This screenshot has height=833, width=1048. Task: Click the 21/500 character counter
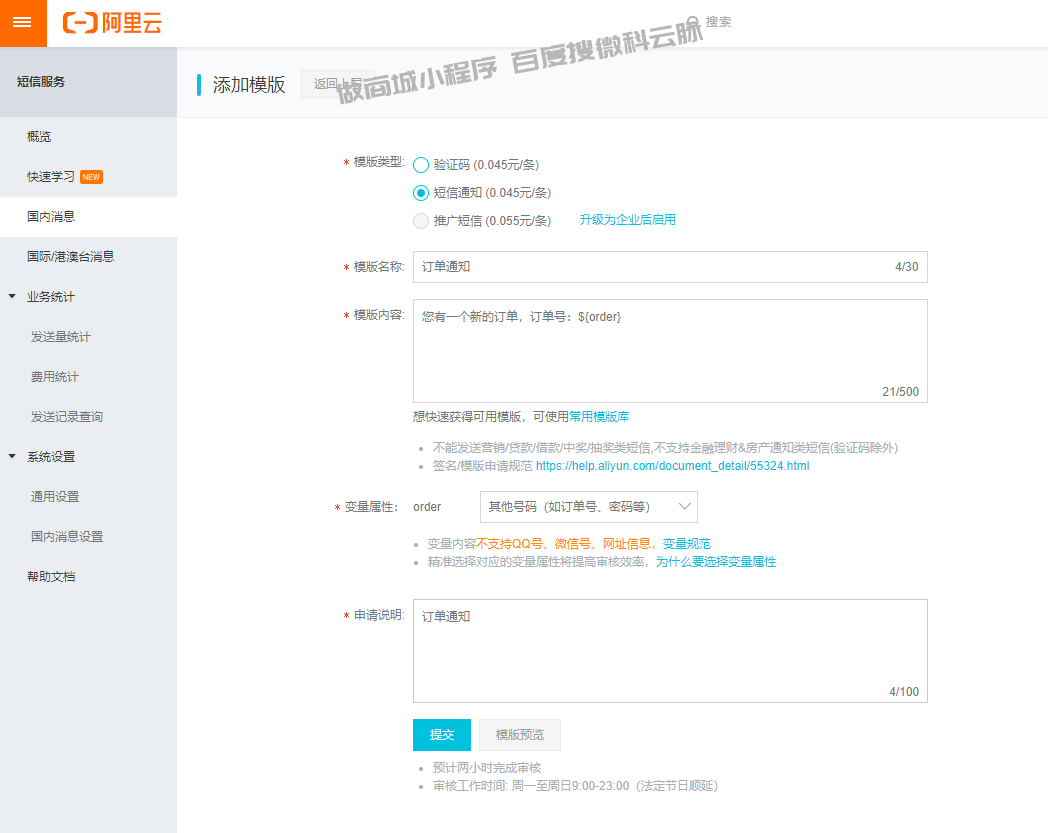(x=900, y=392)
